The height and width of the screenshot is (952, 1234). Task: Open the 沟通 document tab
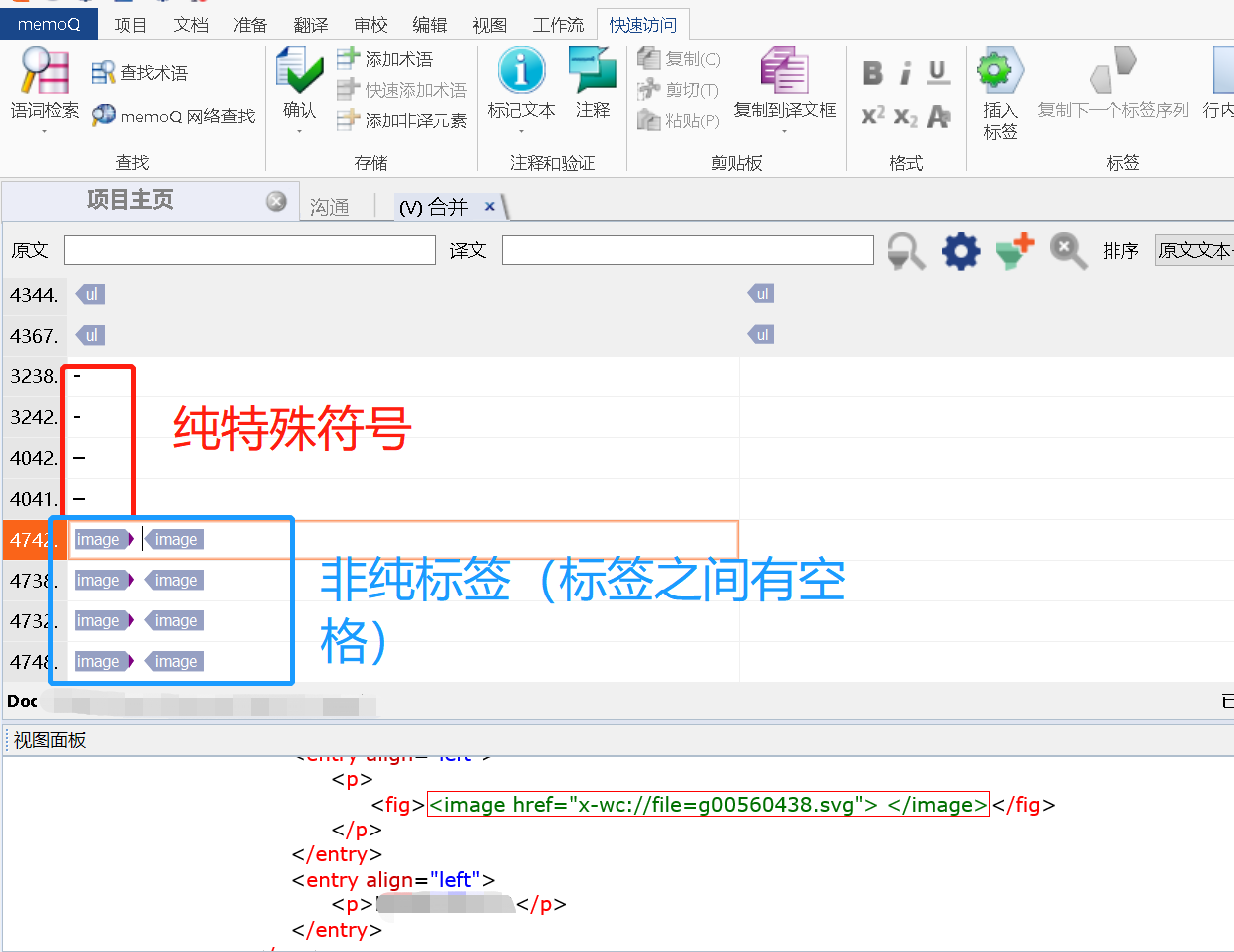tap(330, 207)
